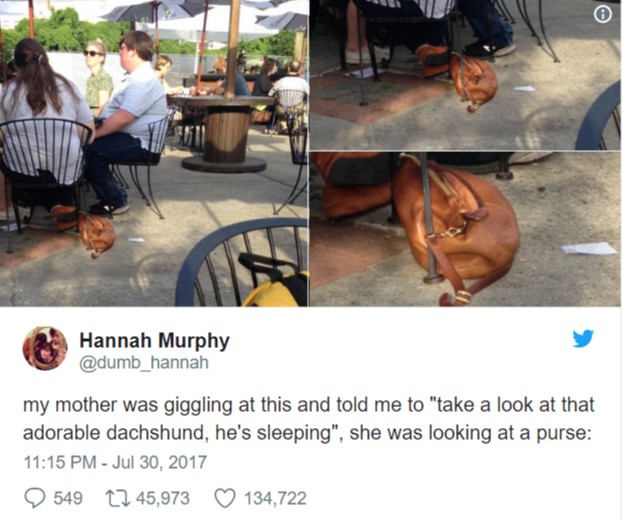Open the top-right photo of the purse

point(465,75)
